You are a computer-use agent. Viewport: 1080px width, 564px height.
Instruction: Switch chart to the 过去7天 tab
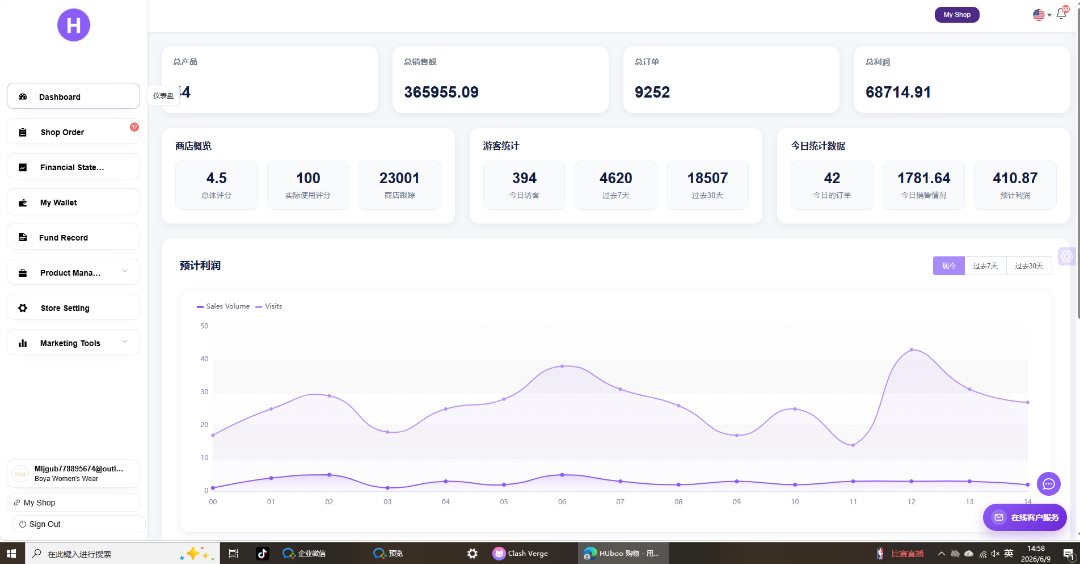tap(985, 266)
